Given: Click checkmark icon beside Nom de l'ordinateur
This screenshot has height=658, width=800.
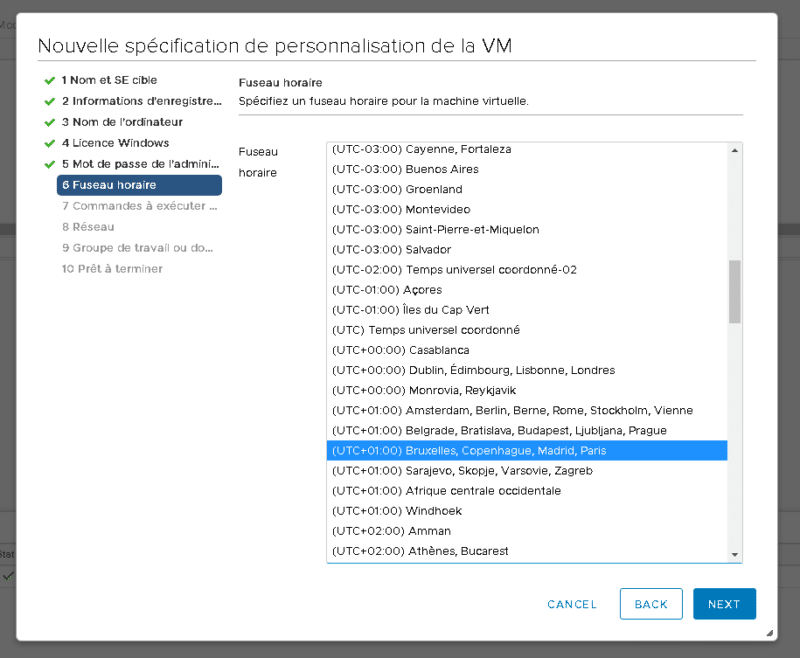Looking at the screenshot, I should click(x=49, y=122).
